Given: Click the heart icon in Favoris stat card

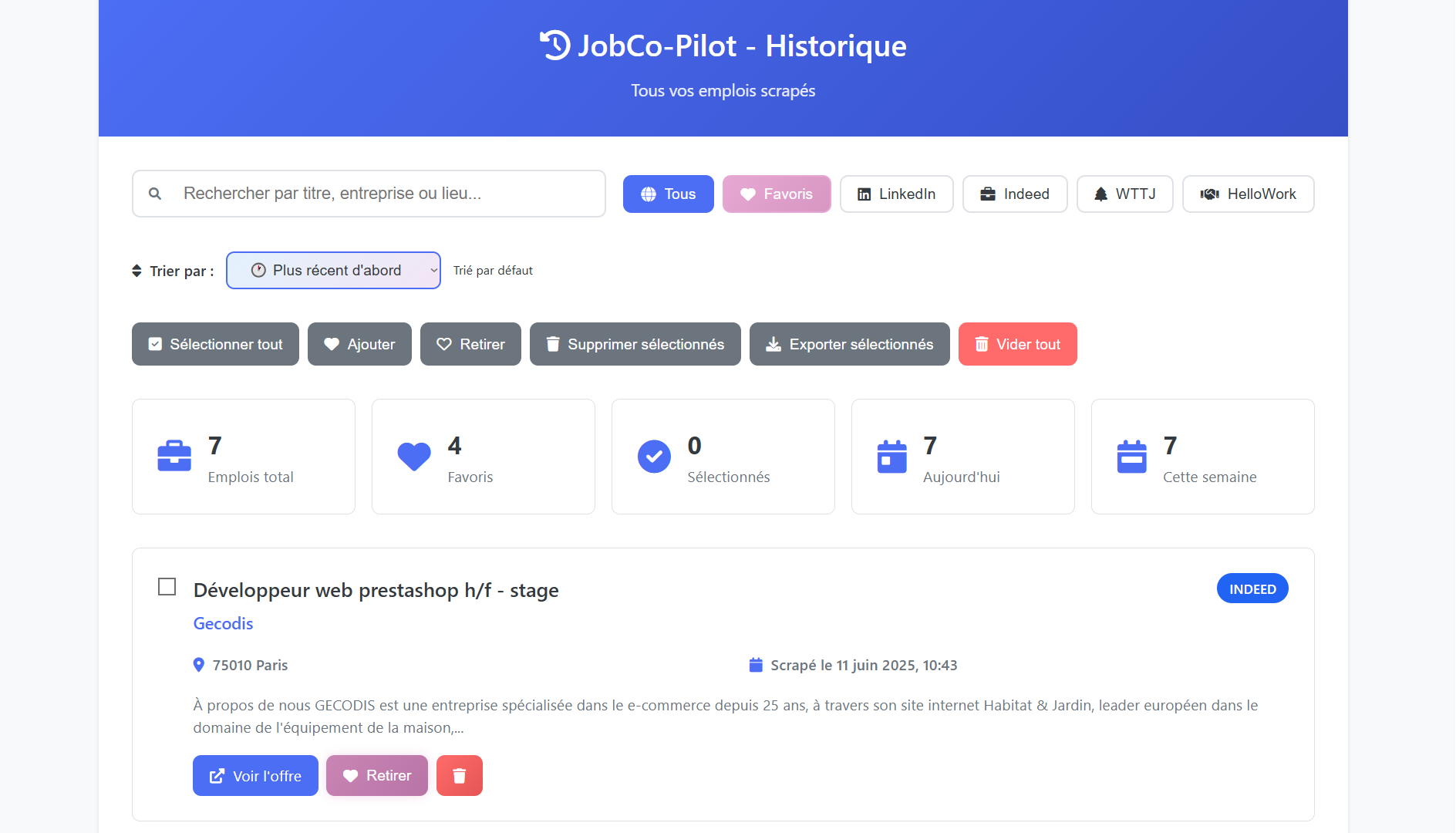Looking at the screenshot, I should click(414, 457).
